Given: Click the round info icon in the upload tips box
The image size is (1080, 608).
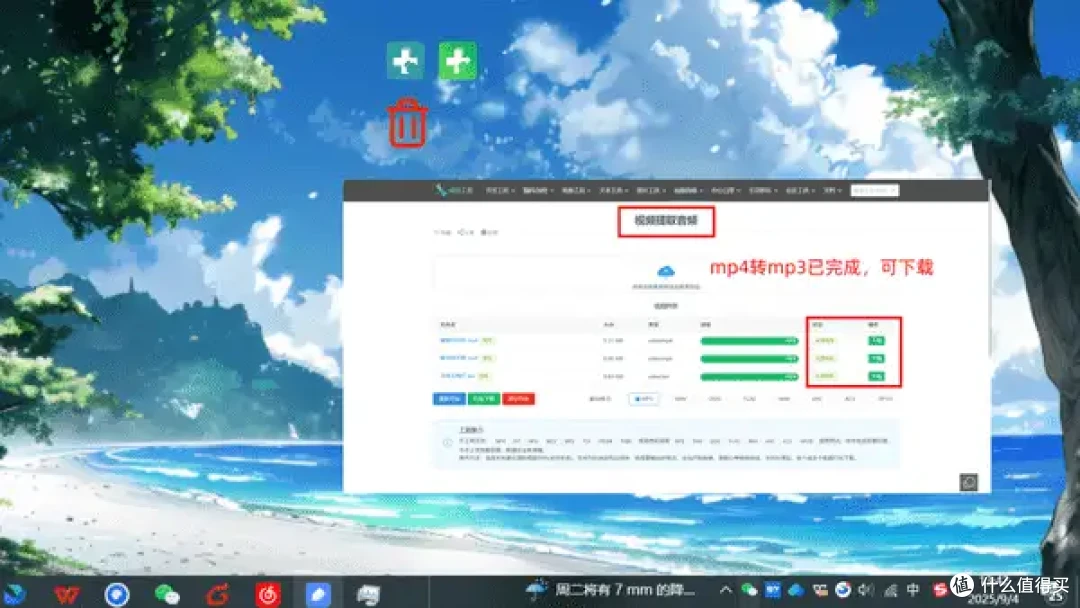Looking at the screenshot, I should [x=447, y=443].
